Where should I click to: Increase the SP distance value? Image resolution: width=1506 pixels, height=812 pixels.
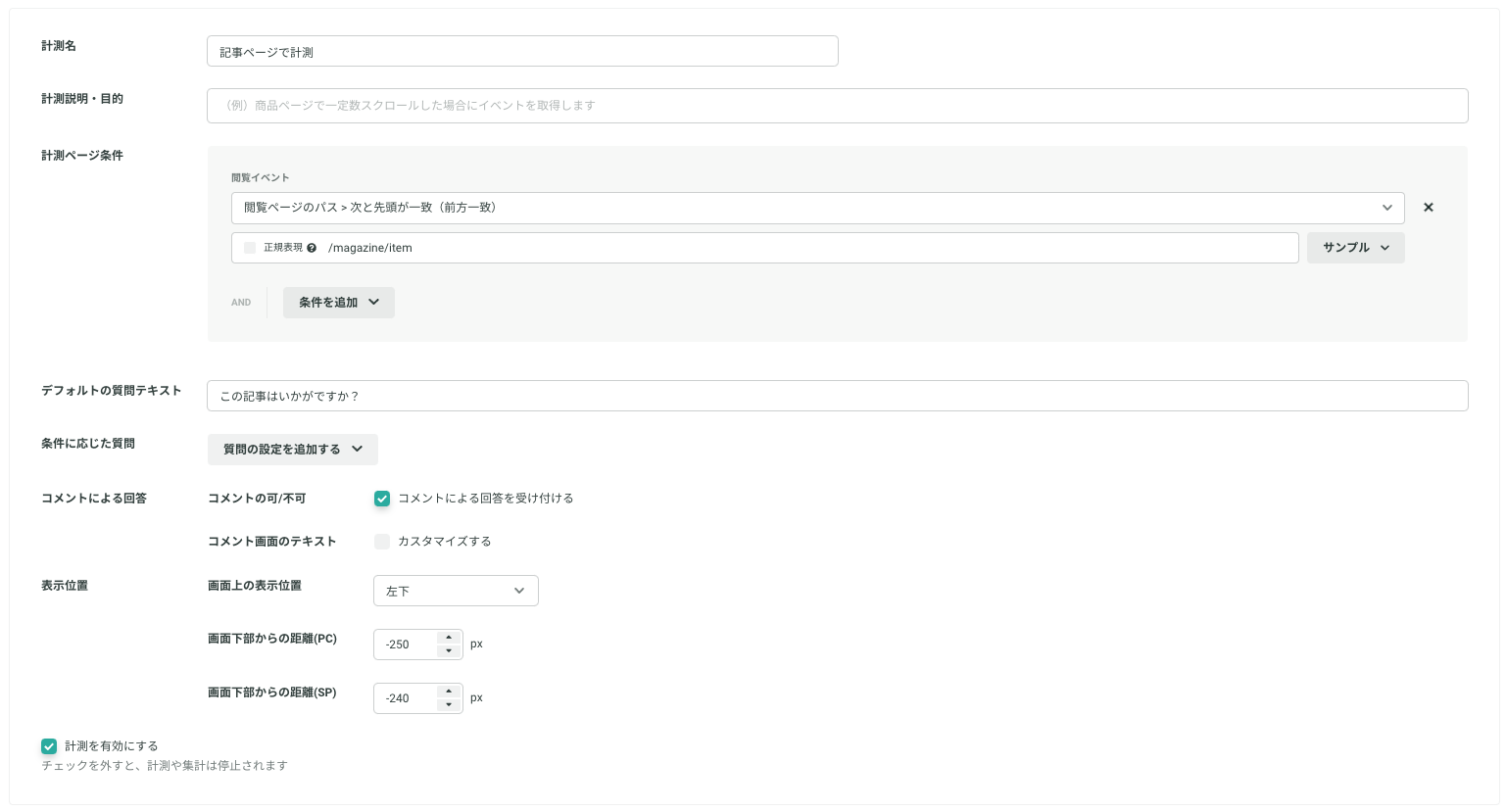(x=449, y=692)
